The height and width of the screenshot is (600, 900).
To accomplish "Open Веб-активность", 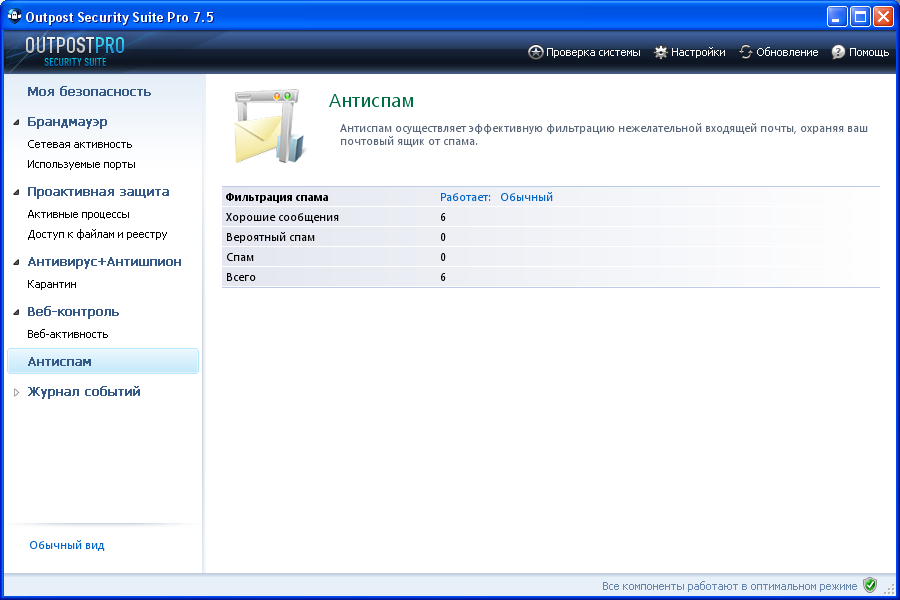I will [x=68, y=334].
